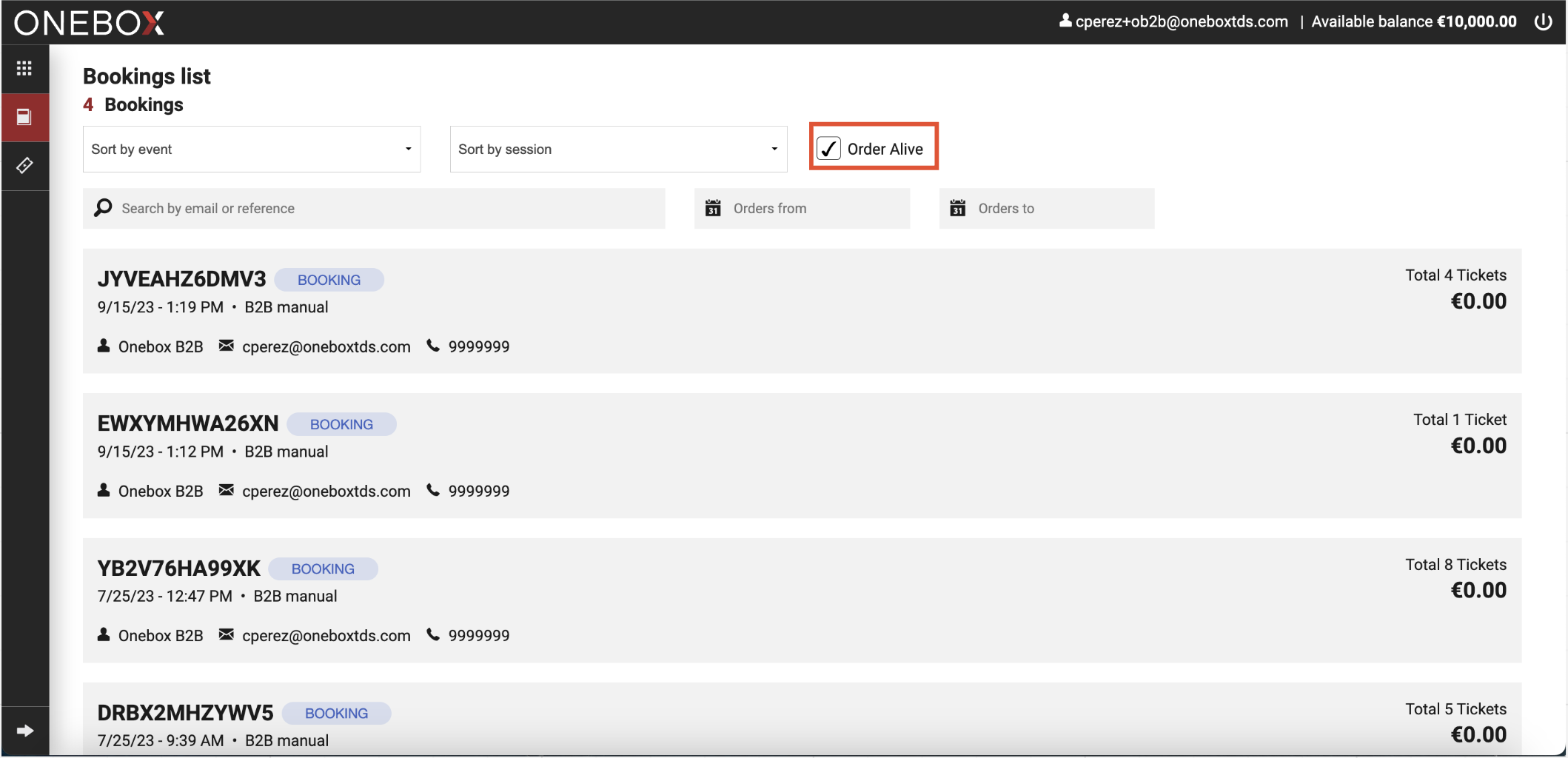Viewport: 1568px width, 758px height.
Task: Click the person icon in EWXYMHWA26XN booking
Action: click(x=104, y=490)
